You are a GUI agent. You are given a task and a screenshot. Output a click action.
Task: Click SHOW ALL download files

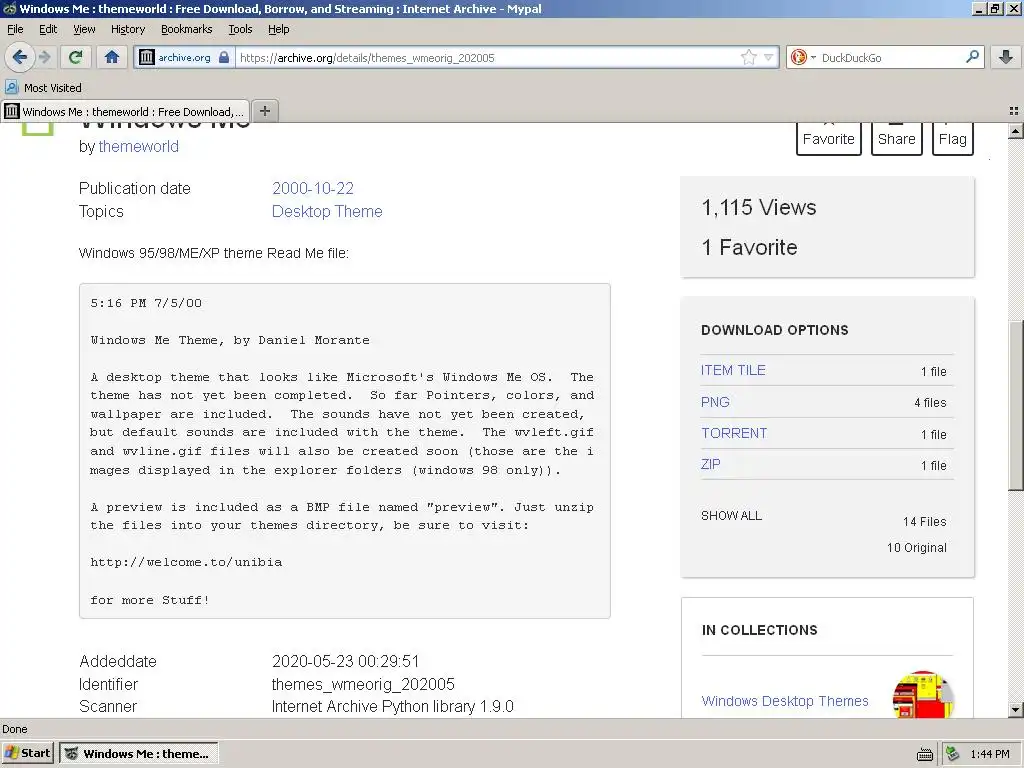point(731,515)
